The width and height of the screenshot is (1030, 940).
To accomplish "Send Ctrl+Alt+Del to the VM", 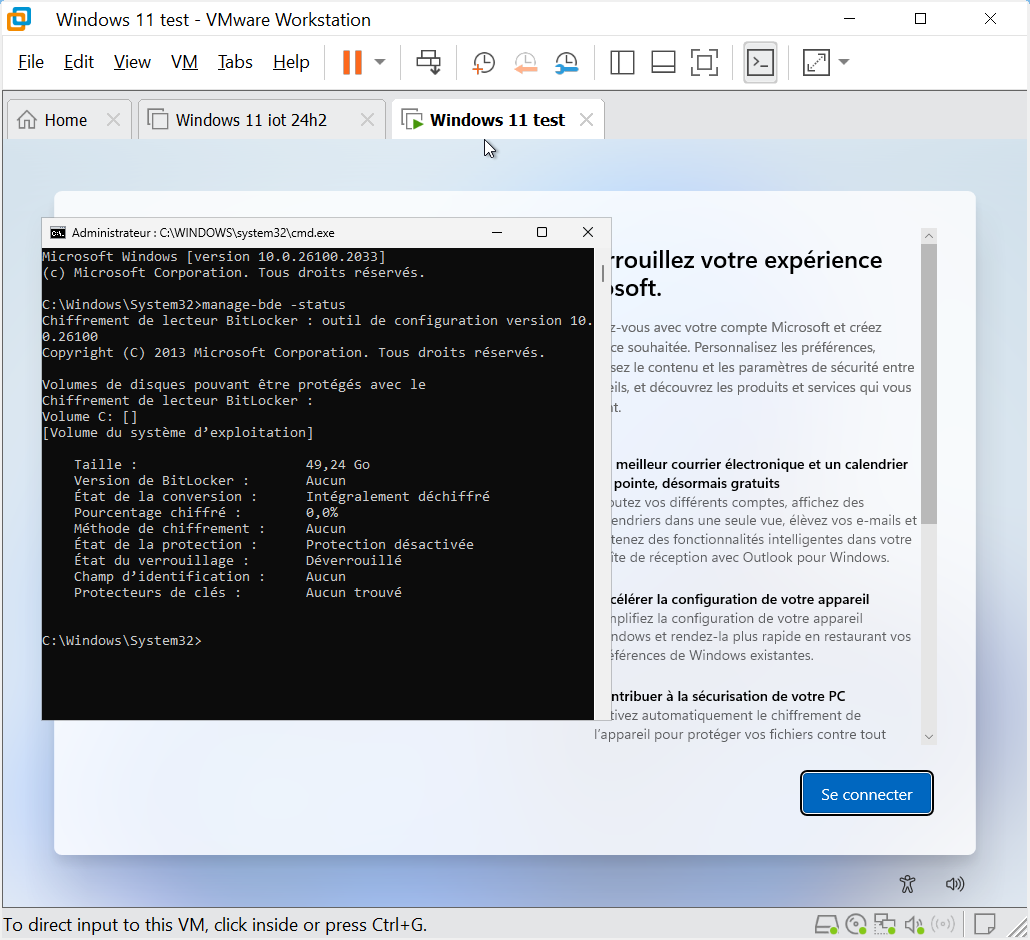I will [428, 62].
